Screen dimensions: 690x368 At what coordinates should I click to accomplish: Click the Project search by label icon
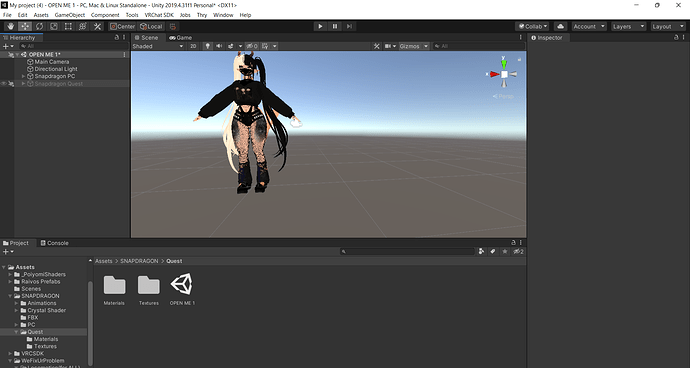493,251
